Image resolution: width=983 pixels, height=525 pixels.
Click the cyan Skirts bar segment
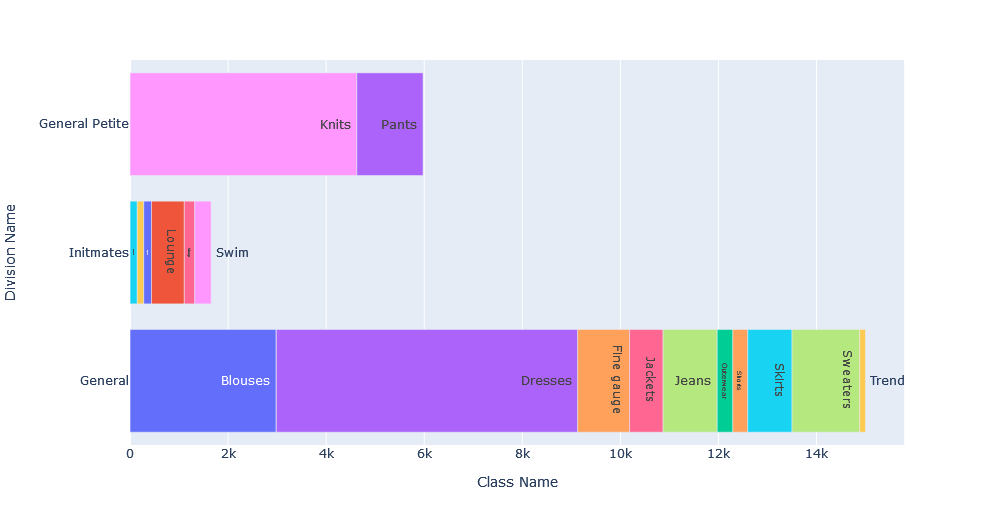(x=769, y=380)
